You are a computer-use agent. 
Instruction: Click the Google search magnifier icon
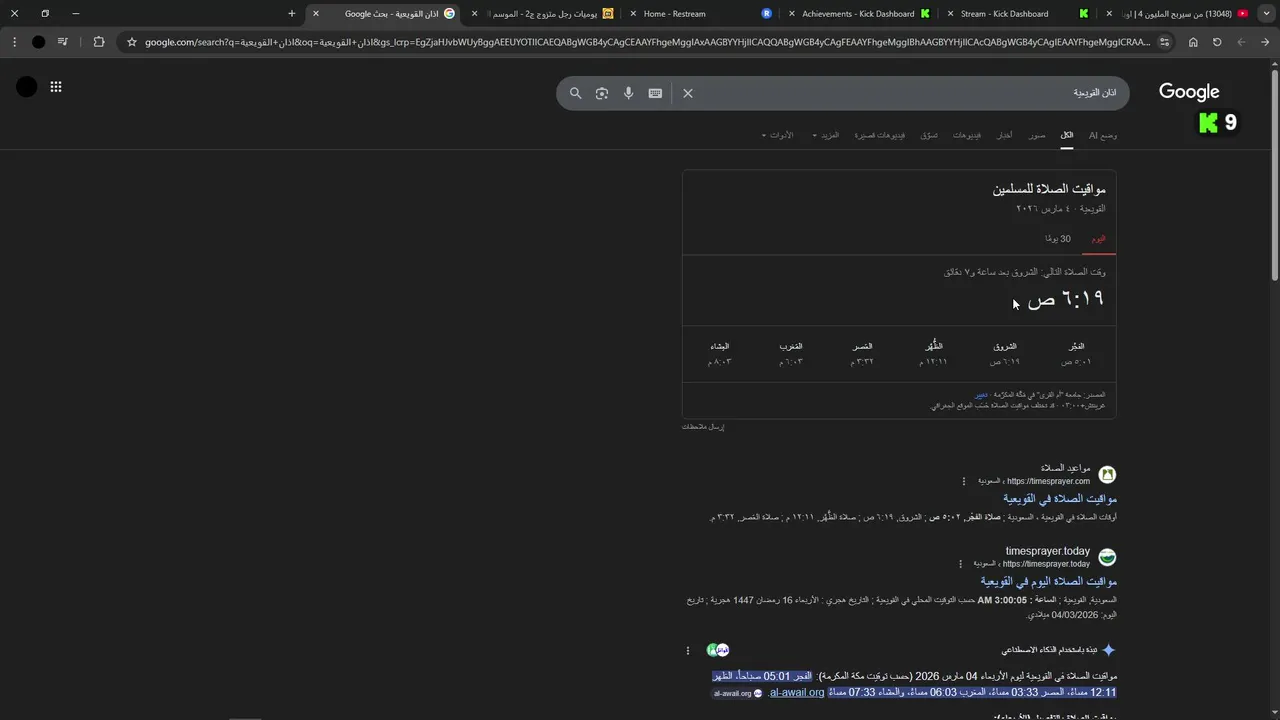pyautogui.click(x=575, y=93)
